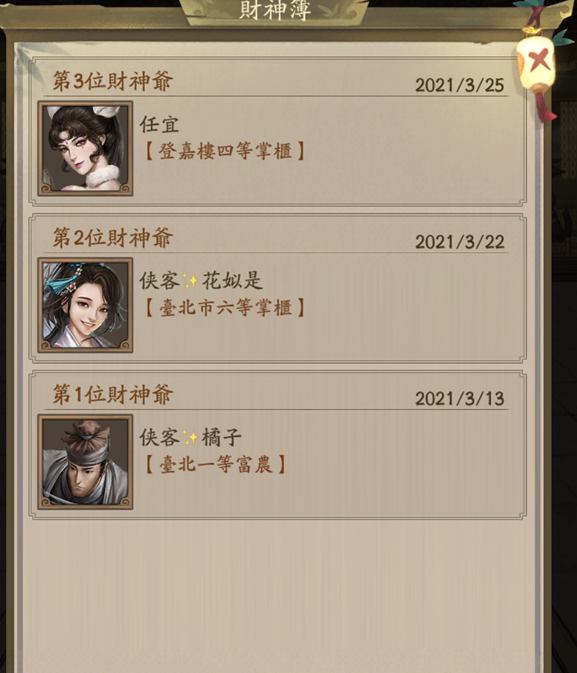Viewport: 577px width, 673px height.
Task: Click the 2021/3/22 date entry
Action: 459,242
